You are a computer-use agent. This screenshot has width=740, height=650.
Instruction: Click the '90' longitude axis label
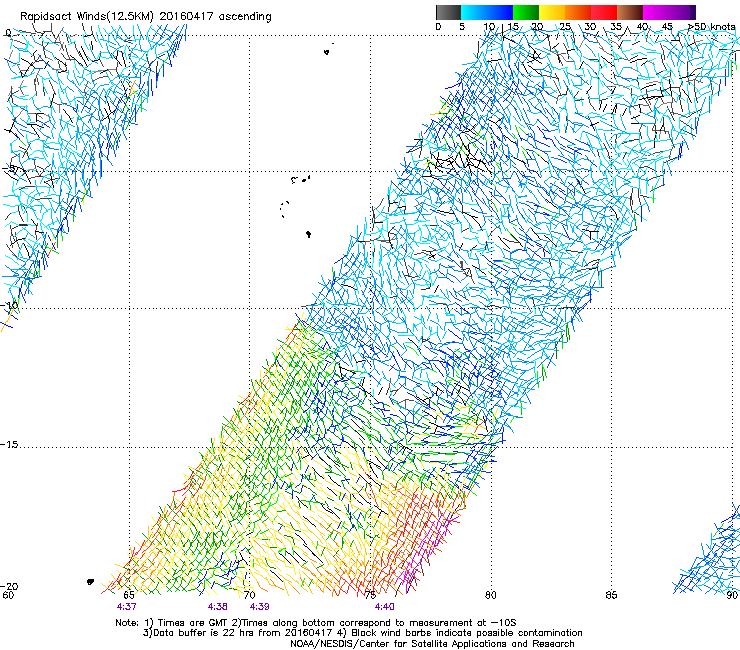click(732, 595)
